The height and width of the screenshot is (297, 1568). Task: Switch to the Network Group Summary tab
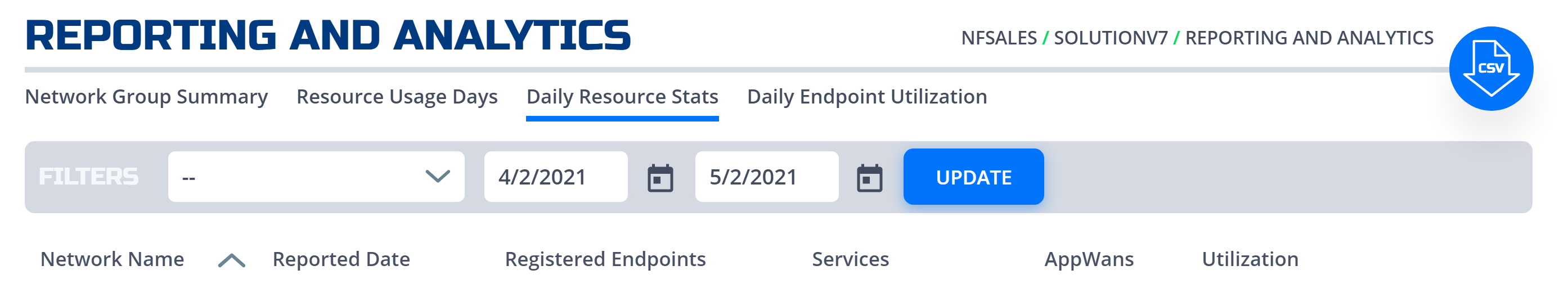point(146,97)
